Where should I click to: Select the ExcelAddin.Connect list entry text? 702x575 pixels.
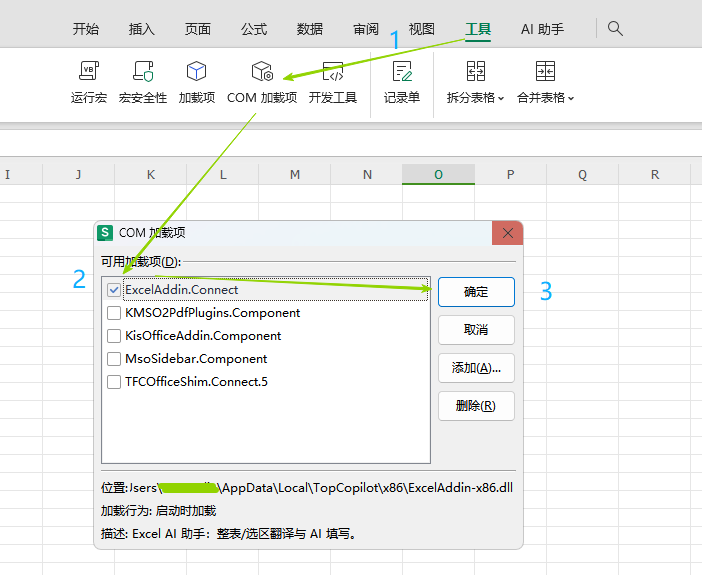pyautogui.click(x=181, y=290)
